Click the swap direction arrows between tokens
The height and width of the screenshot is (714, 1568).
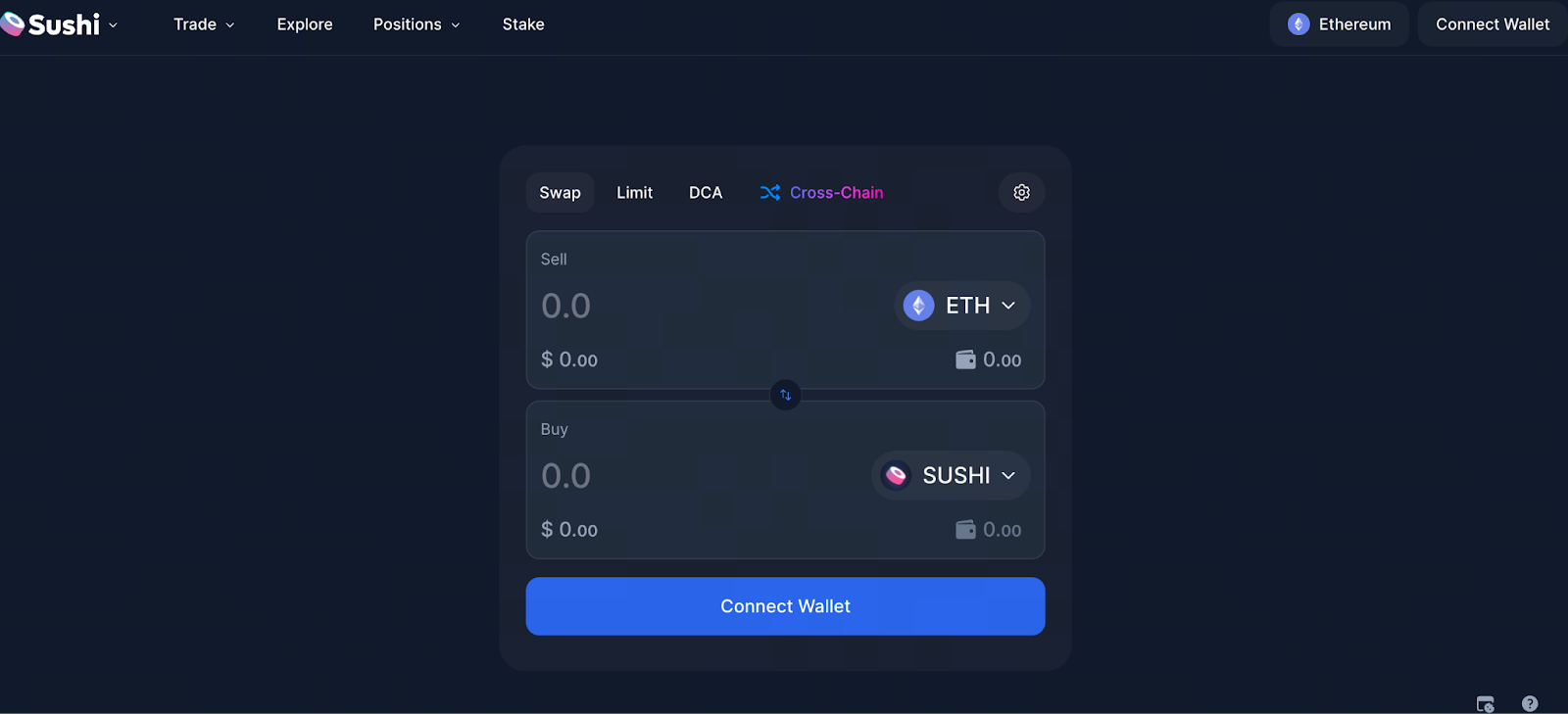pyautogui.click(x=785, y=395)
